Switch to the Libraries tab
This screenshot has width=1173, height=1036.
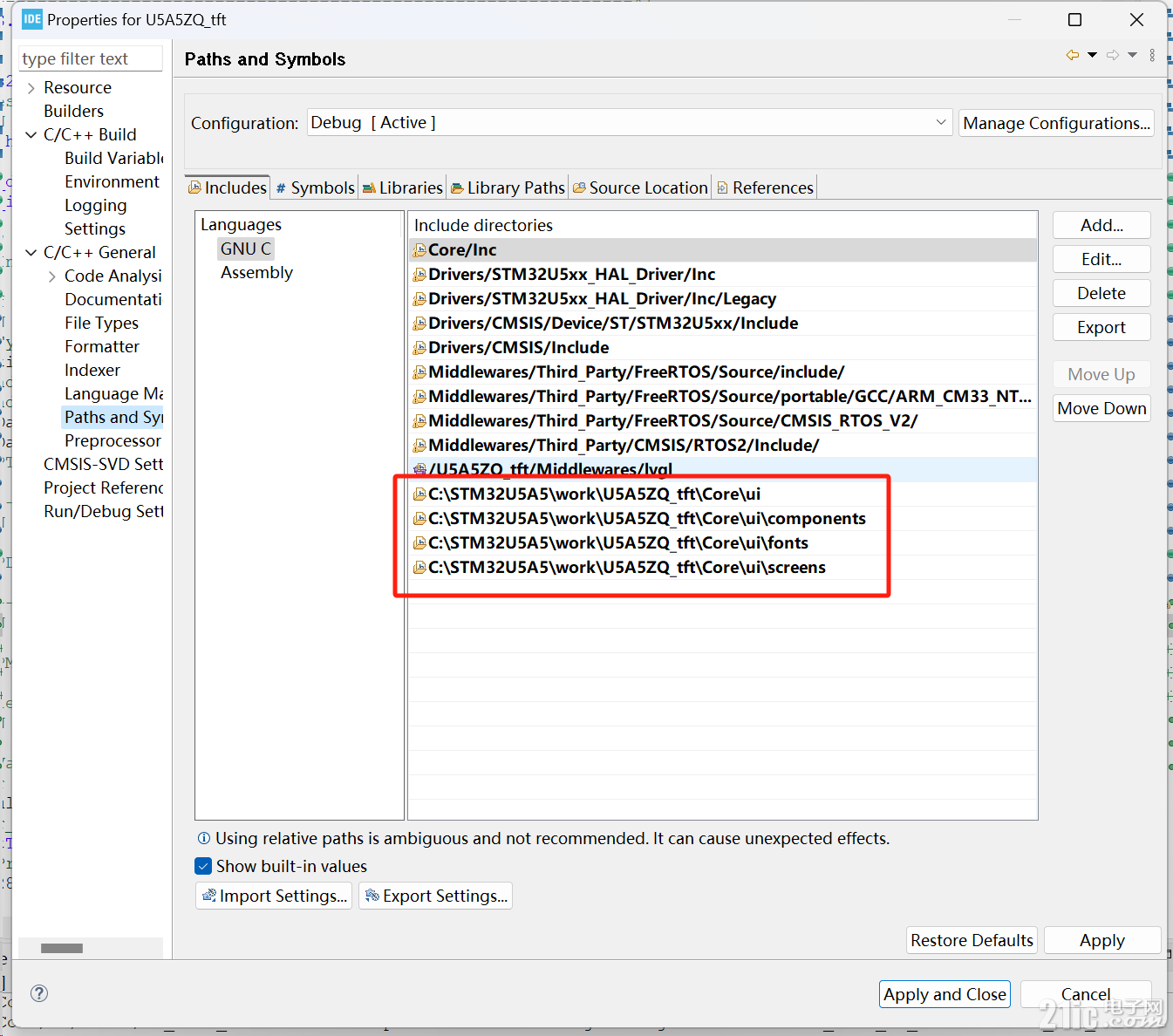403,187
